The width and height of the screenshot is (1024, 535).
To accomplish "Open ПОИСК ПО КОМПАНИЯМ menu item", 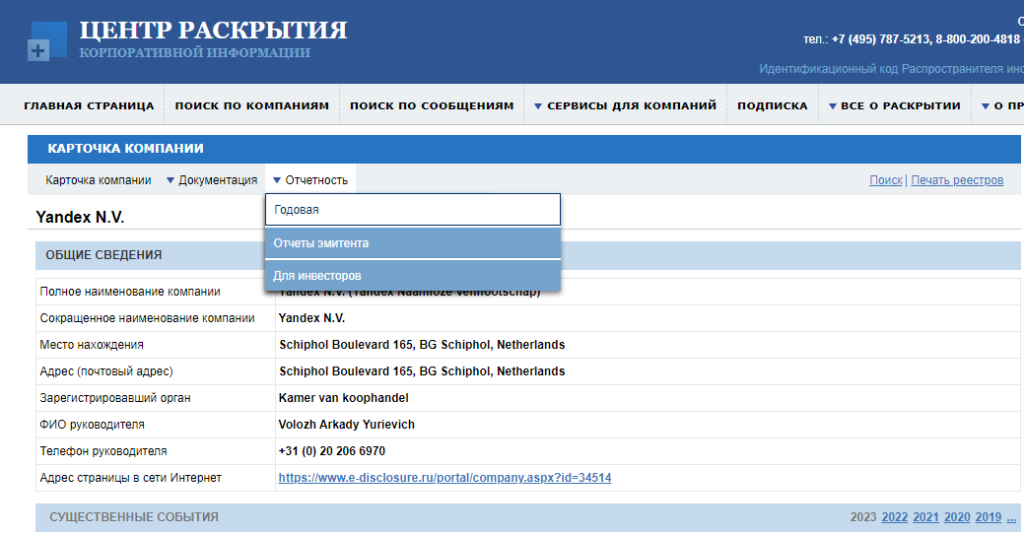I will 252,105.
